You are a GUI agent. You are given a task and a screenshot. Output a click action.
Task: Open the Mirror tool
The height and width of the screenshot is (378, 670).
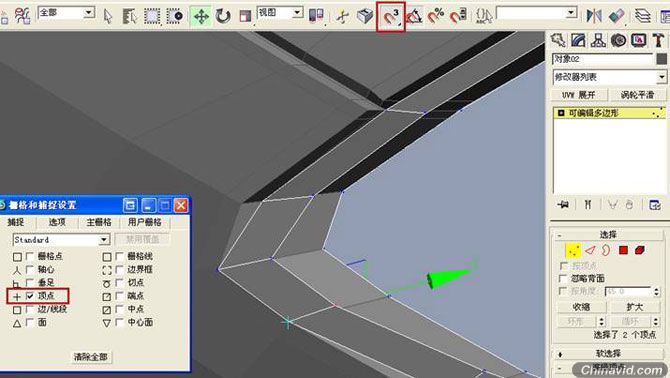tap(594, 17)
